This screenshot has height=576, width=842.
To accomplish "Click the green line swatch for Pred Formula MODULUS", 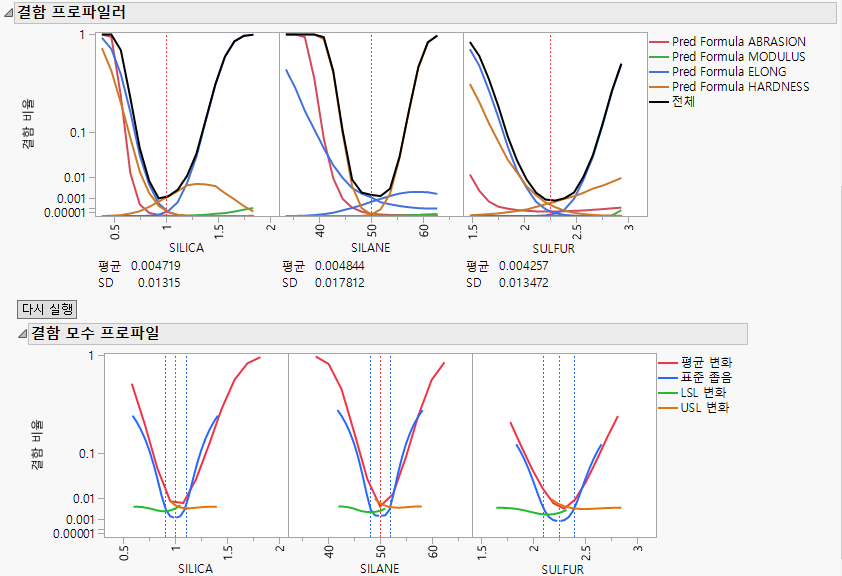I will 659,57.
